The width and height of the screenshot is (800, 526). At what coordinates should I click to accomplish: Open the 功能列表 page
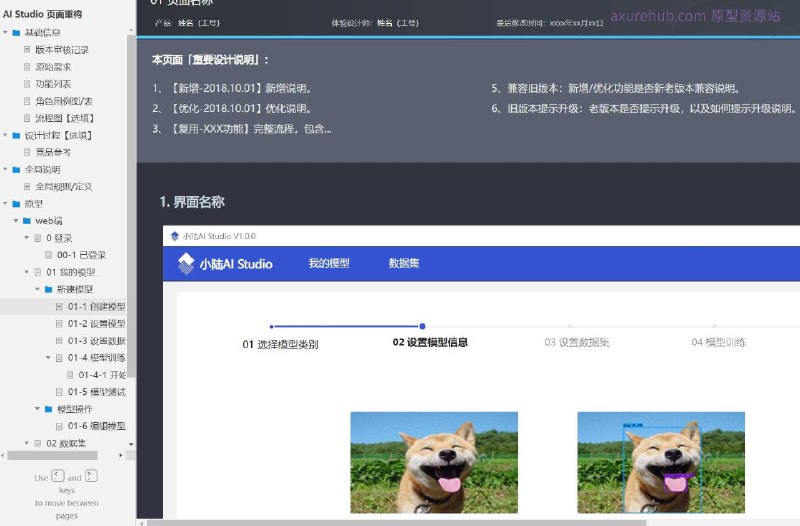[x=53, y=84]
